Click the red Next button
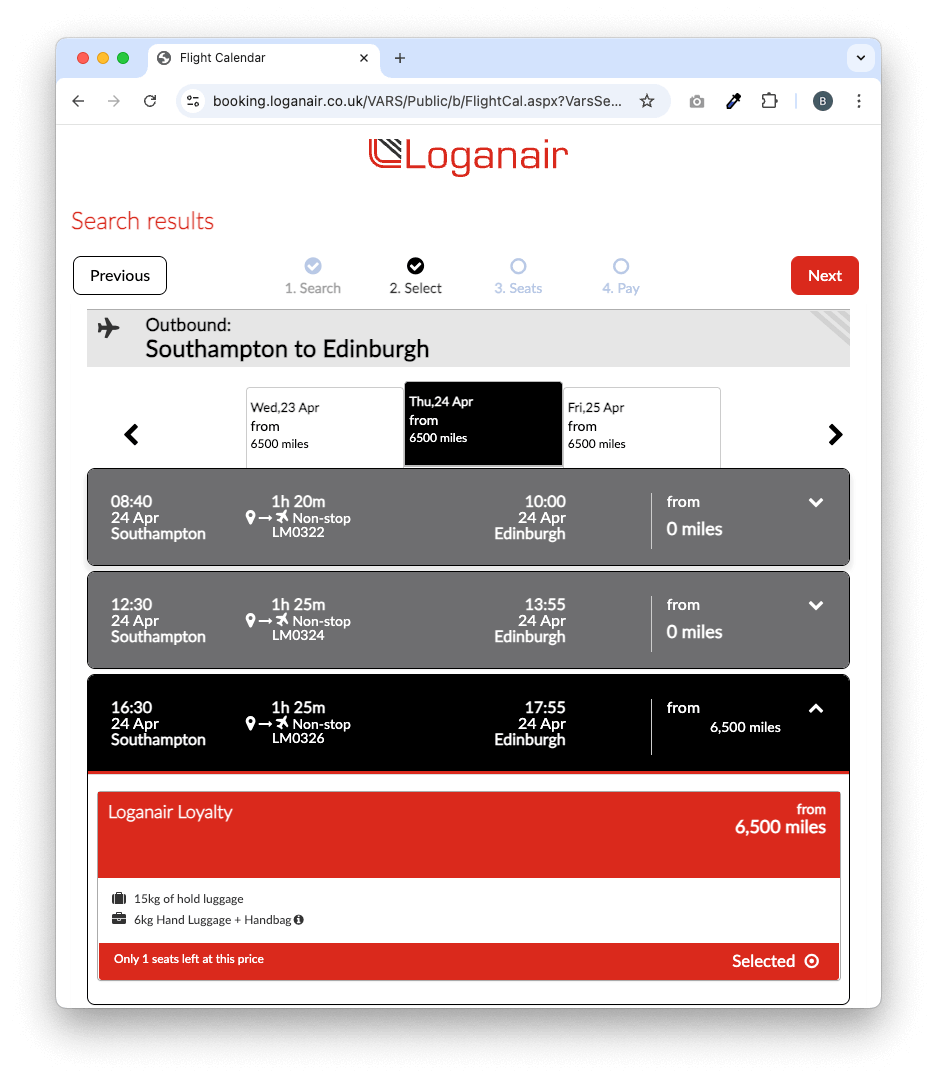The width and height of the screenshot is (937, 1082). click(x=824, y=276)
